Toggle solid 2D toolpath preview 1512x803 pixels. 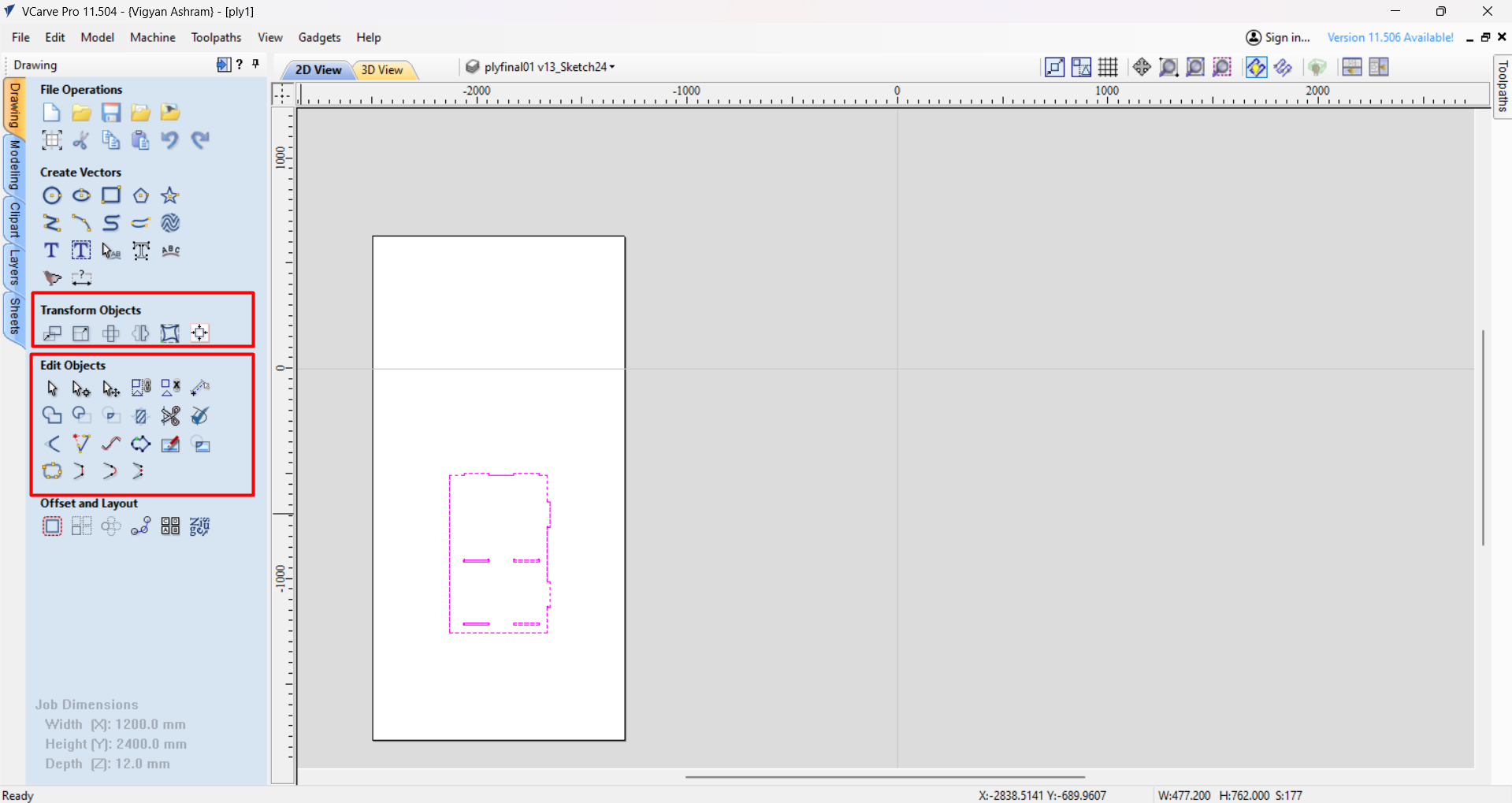click(1283, 67)
